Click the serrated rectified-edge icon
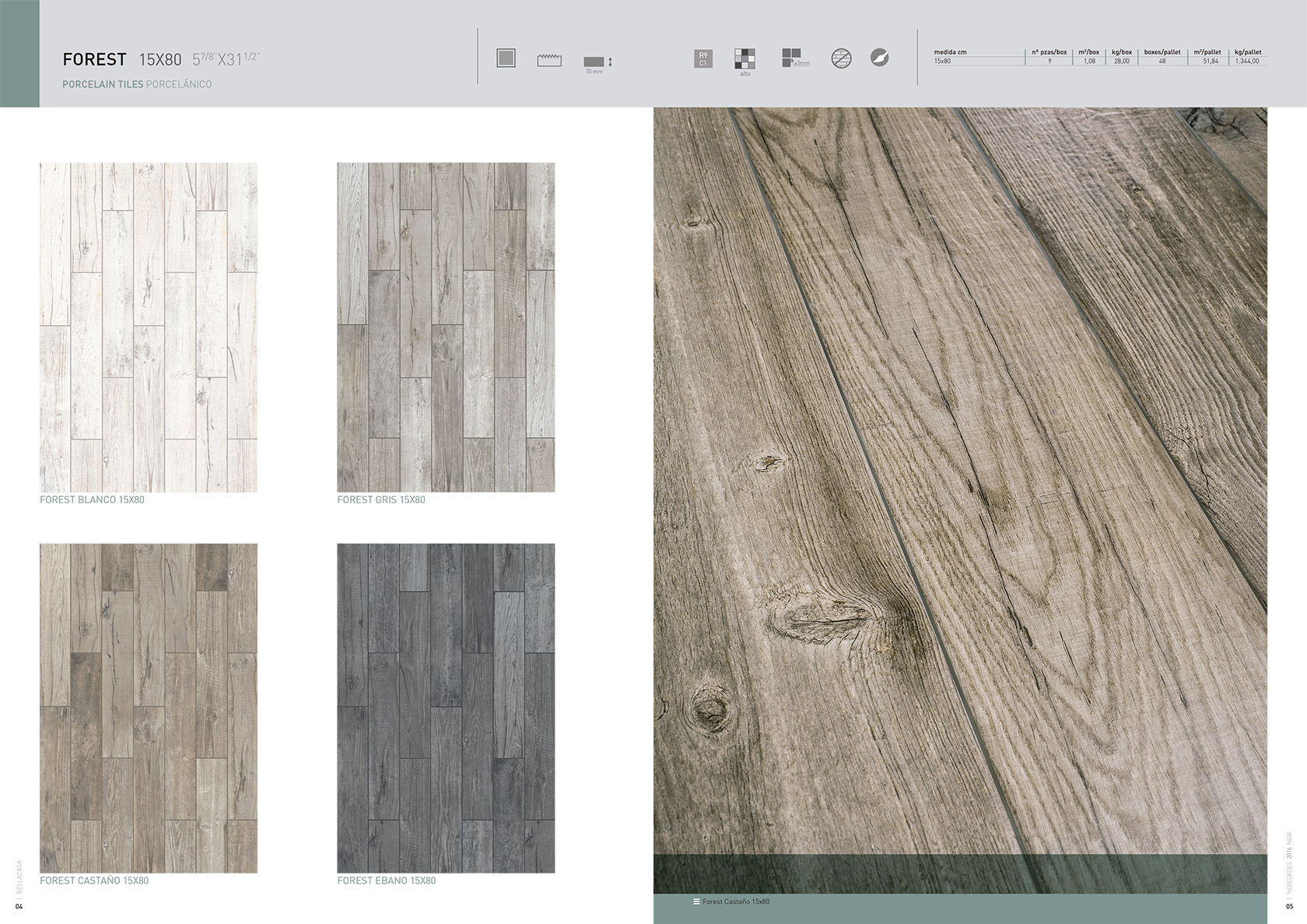The width and height of the screenshot is (1307, 924). (549, 60)
